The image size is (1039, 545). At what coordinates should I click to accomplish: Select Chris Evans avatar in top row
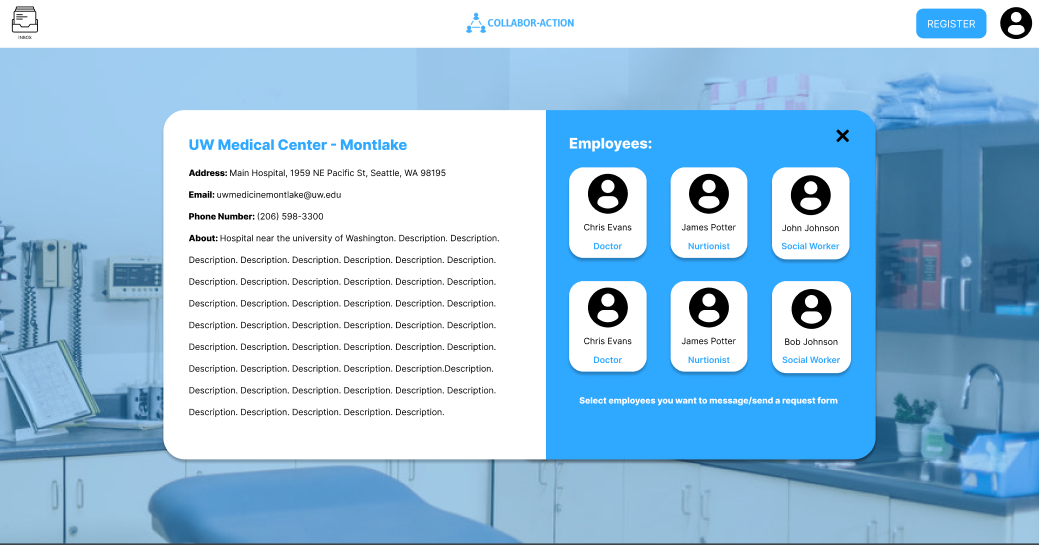[x=608, y=194]
